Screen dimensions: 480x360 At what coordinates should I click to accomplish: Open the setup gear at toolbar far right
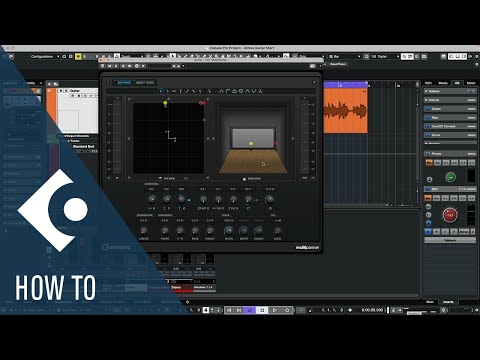[477, 57]
